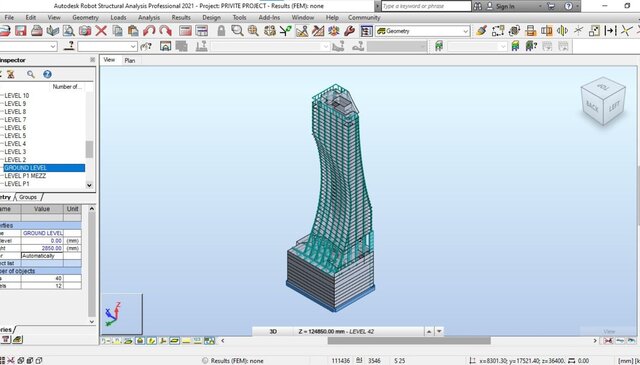The image size is (640, 365).
Task: Click the paintbrush icon right of Geometry
Action: coord(481,31)
